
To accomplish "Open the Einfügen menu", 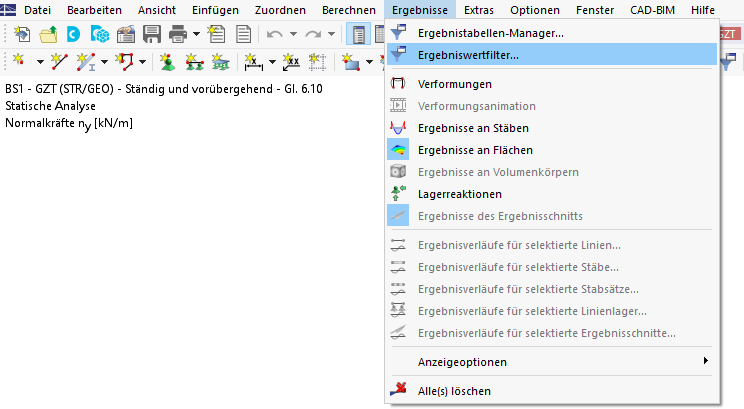I will (x=215, y=10).
